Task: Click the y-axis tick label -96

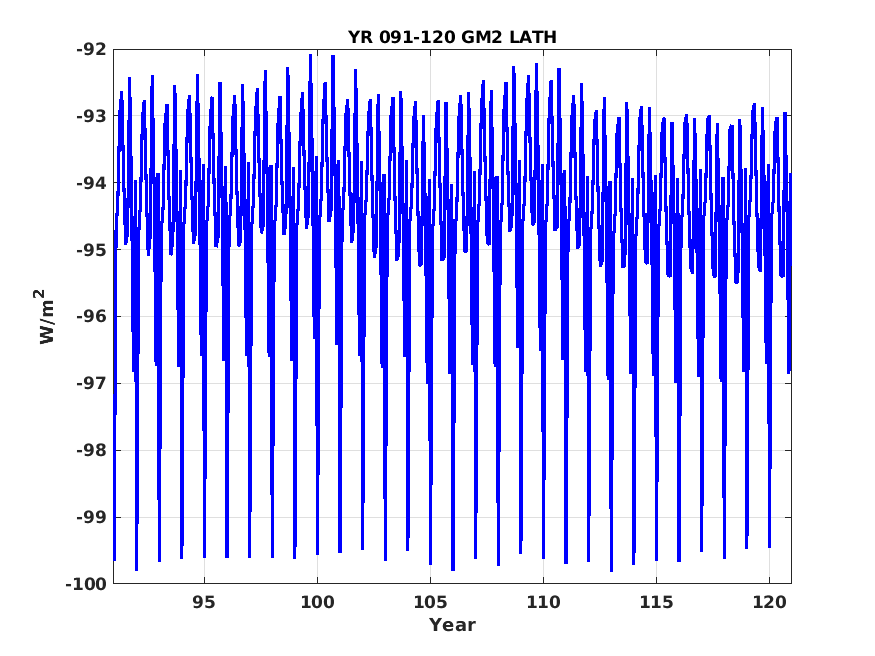Action: (91, 317)
